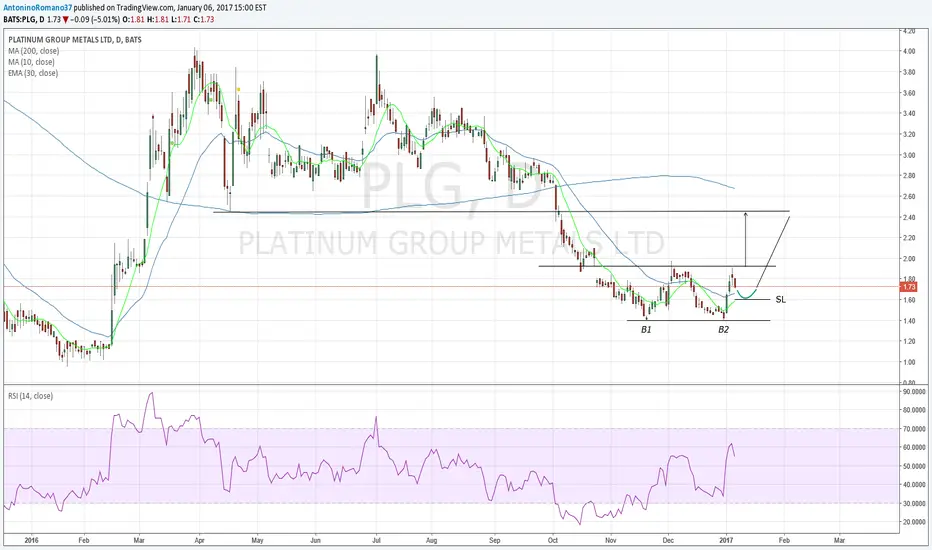Click the Apr date axis label
This screenshot has height=550, width=932.
click(199, 540)
